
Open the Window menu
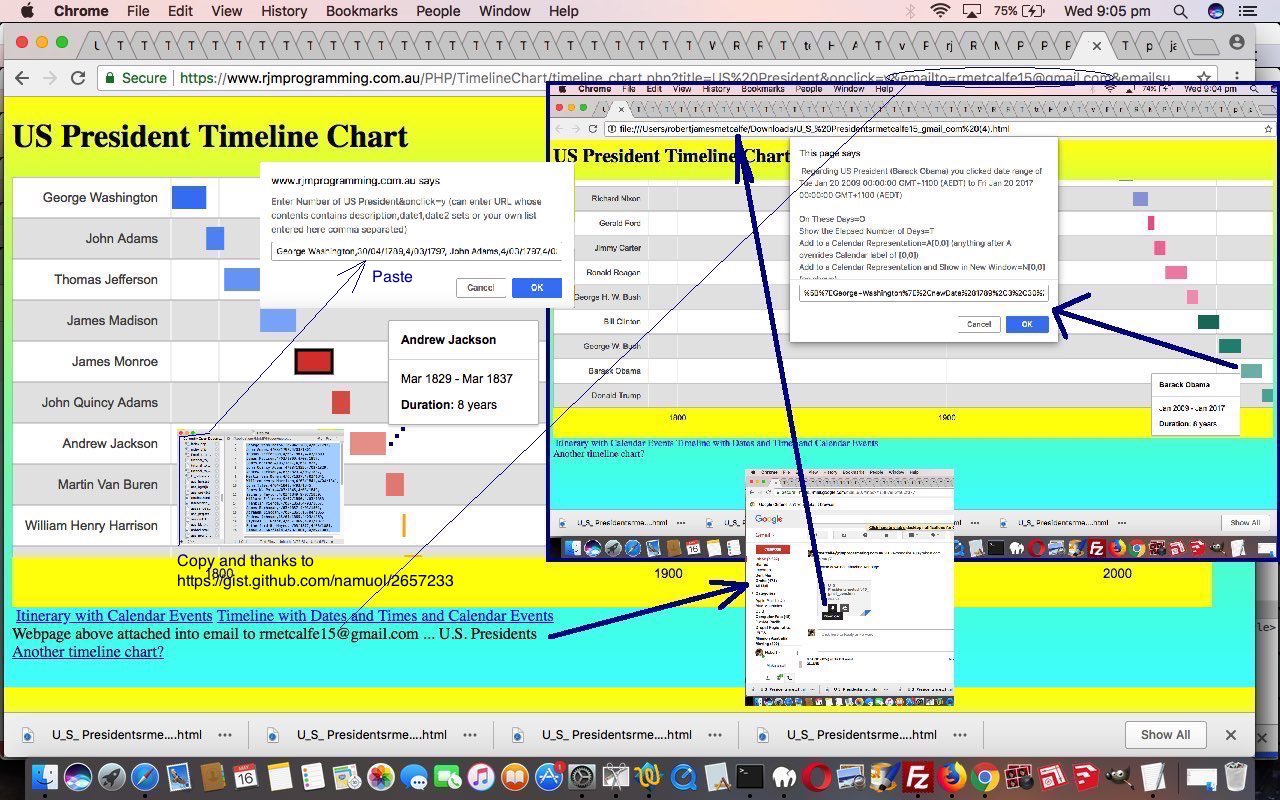tap(504, 11)
